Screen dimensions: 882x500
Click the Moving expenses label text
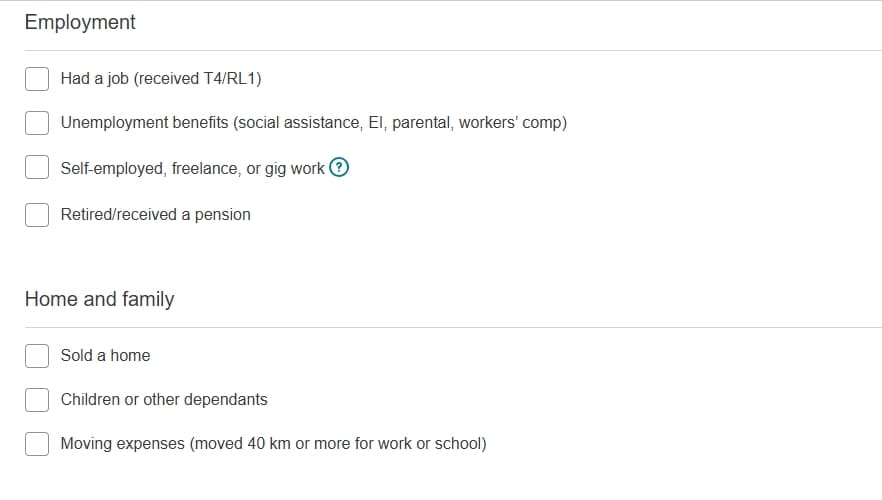point(273,443)
